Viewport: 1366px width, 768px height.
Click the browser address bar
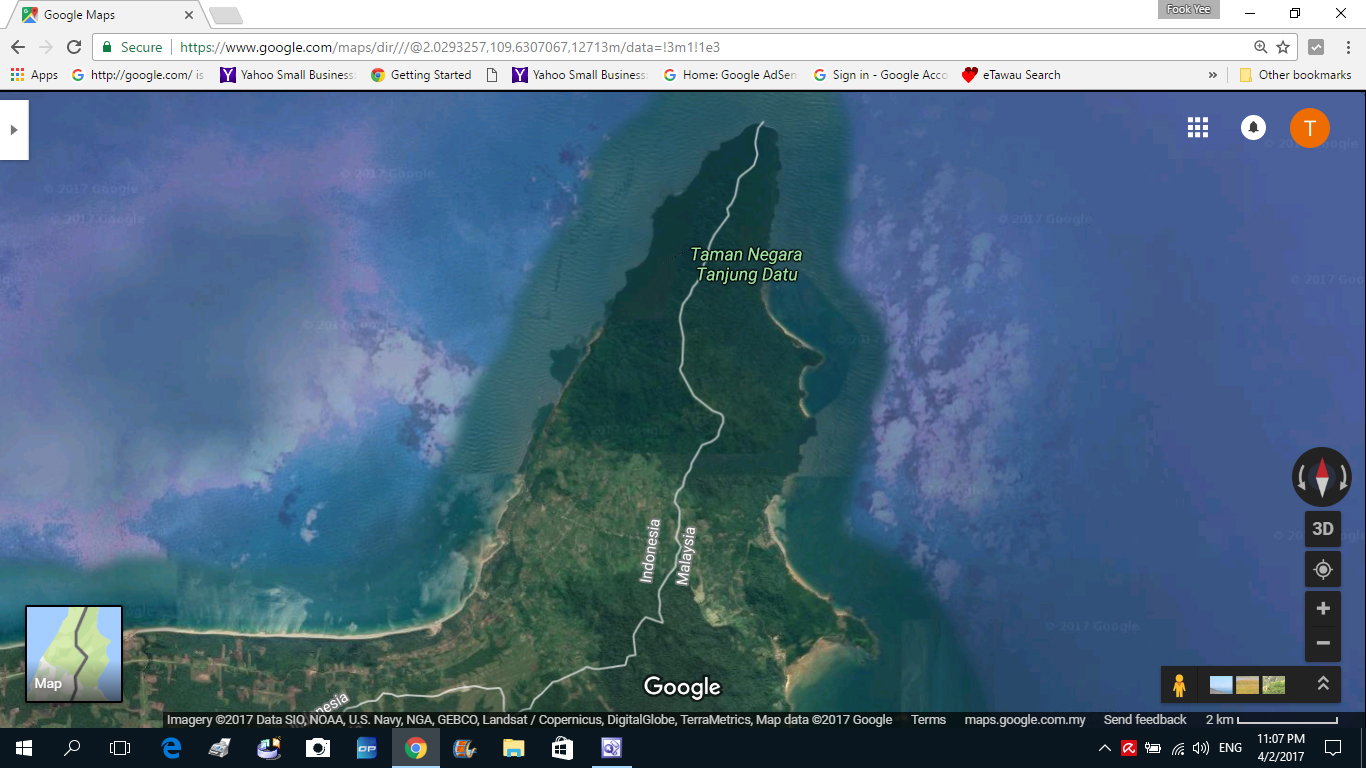pyautogui.click(x=700, y=47)
